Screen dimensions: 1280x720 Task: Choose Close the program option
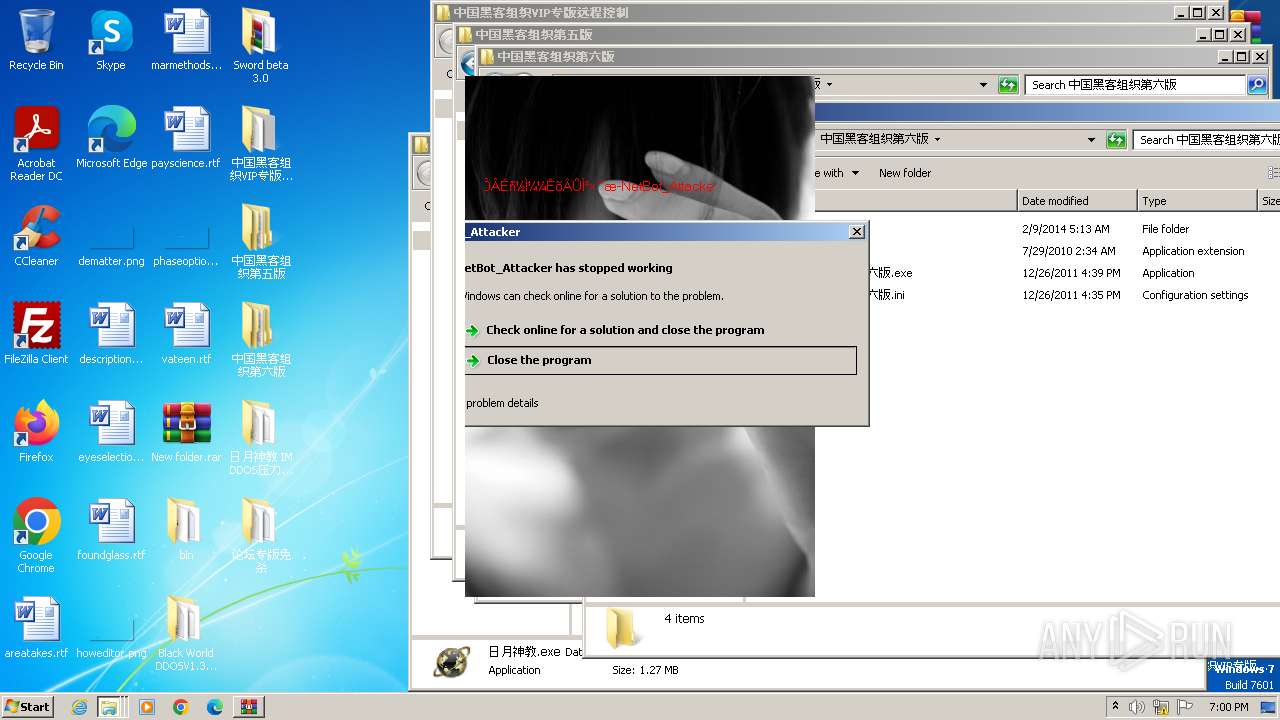(x=661, y=360)
